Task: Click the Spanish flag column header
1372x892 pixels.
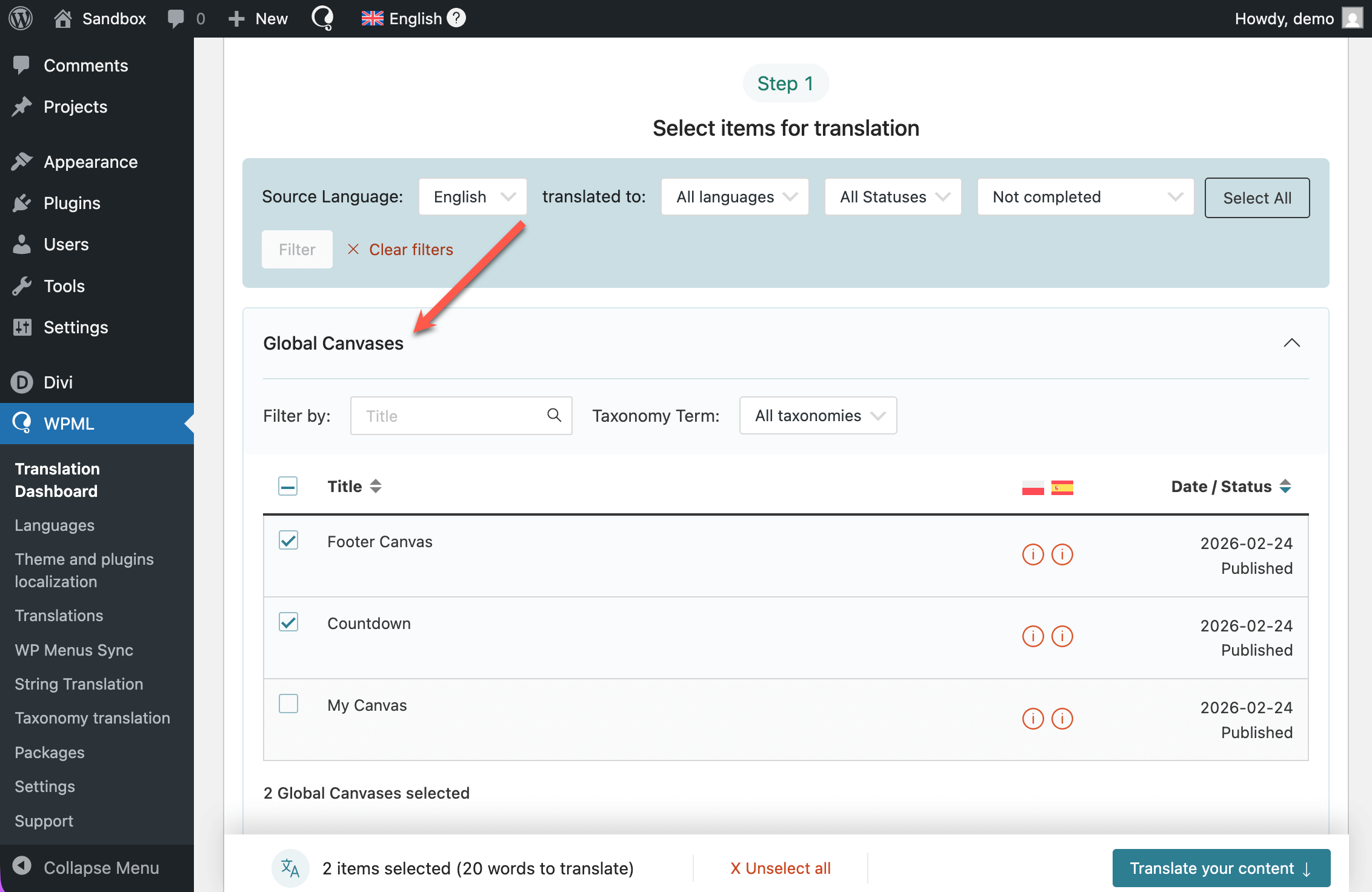Action: coord(1062,487)
